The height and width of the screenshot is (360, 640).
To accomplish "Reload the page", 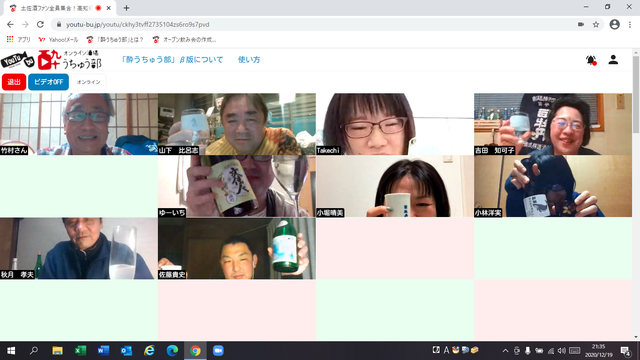I will coord(40,24).
